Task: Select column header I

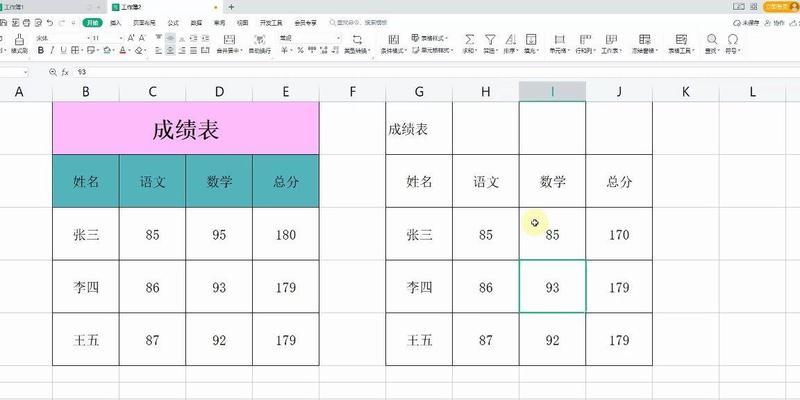Action: pyautogui.click(x=552, y=91)
